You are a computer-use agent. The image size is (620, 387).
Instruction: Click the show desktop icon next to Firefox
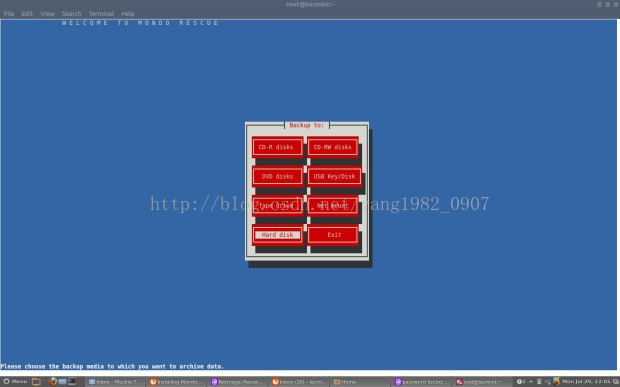pyautogui.click(x=62, y=381)
